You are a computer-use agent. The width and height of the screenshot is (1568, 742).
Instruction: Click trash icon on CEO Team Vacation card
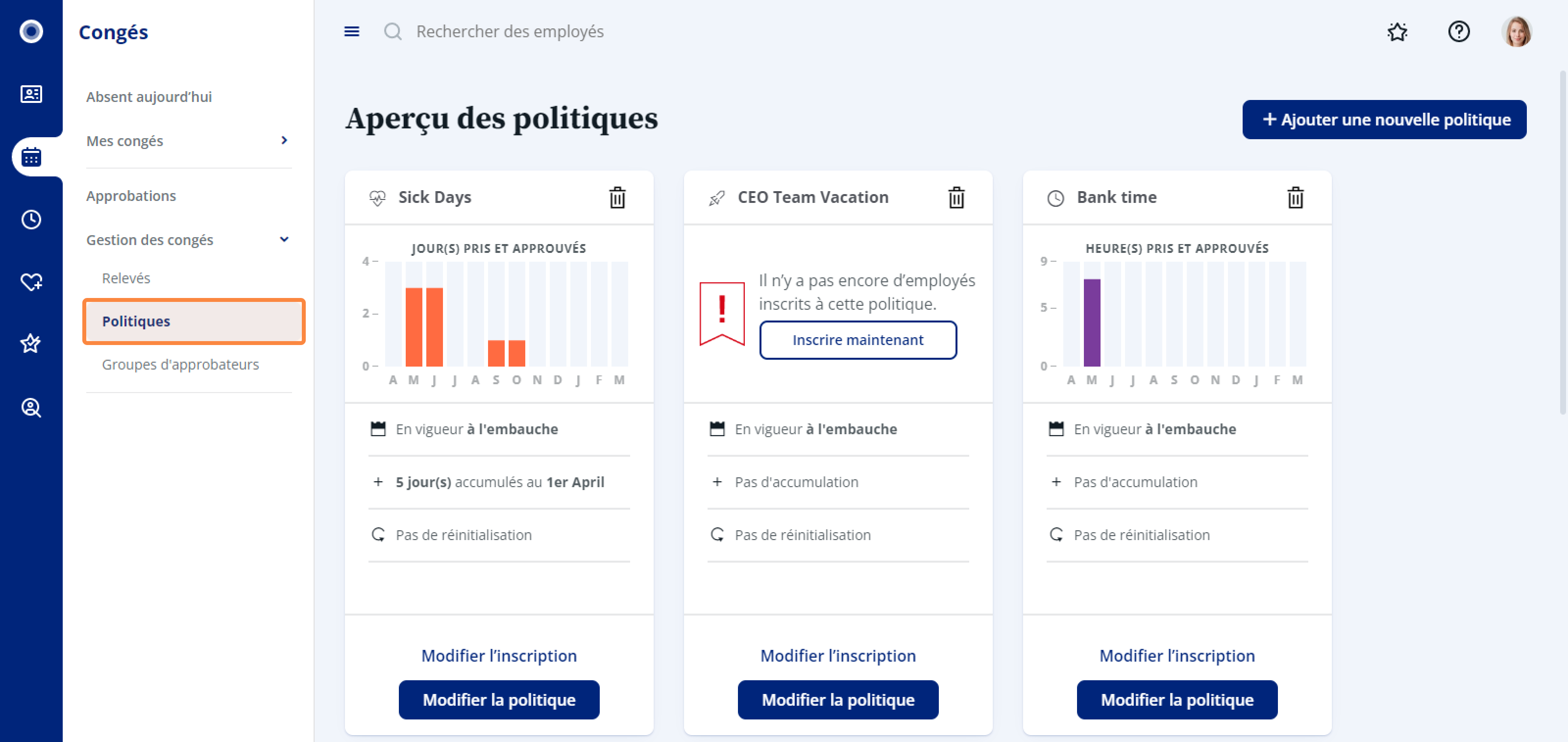pos(956,197)
